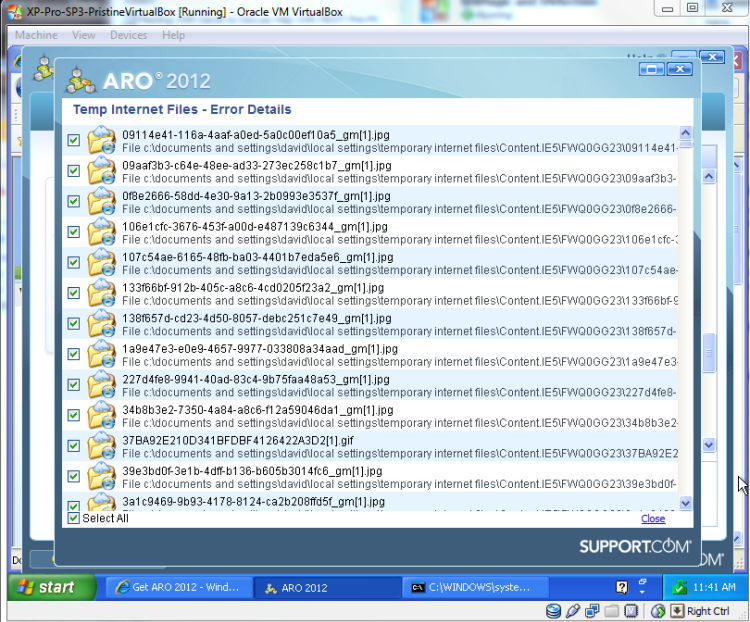Select file name 227d4fe8-9941-40ad jpg text

click(x=256, y=379)
